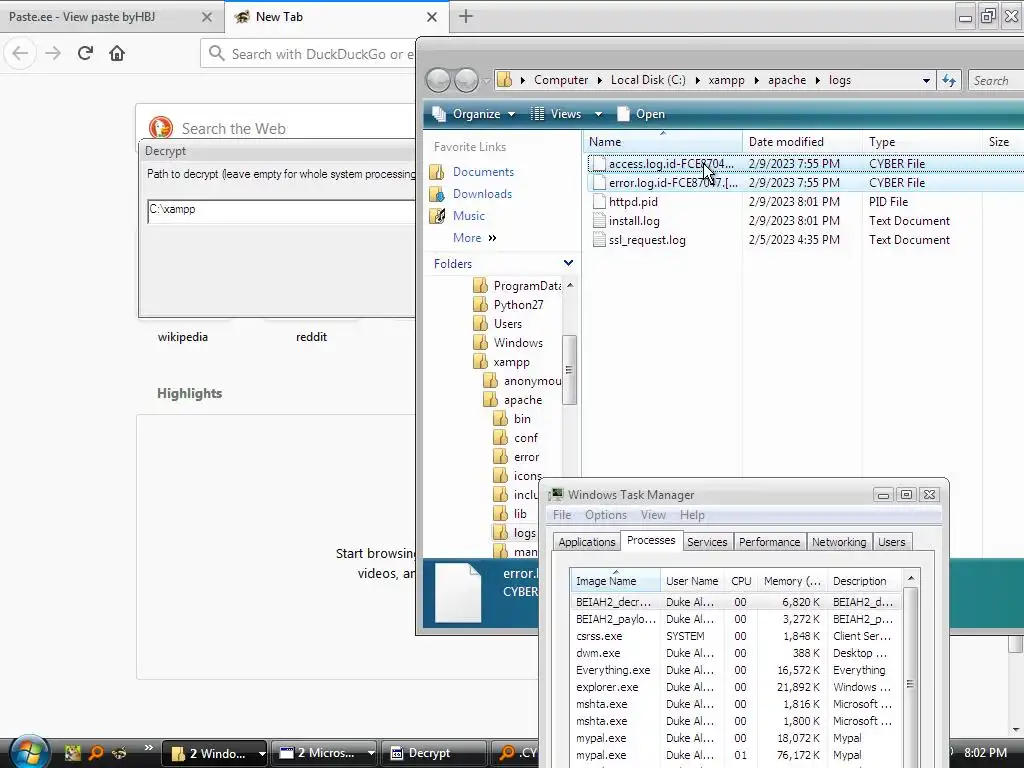
Task: Open Decrypt taskbar button
Action: pyautogui.click(x=434, y=753)
